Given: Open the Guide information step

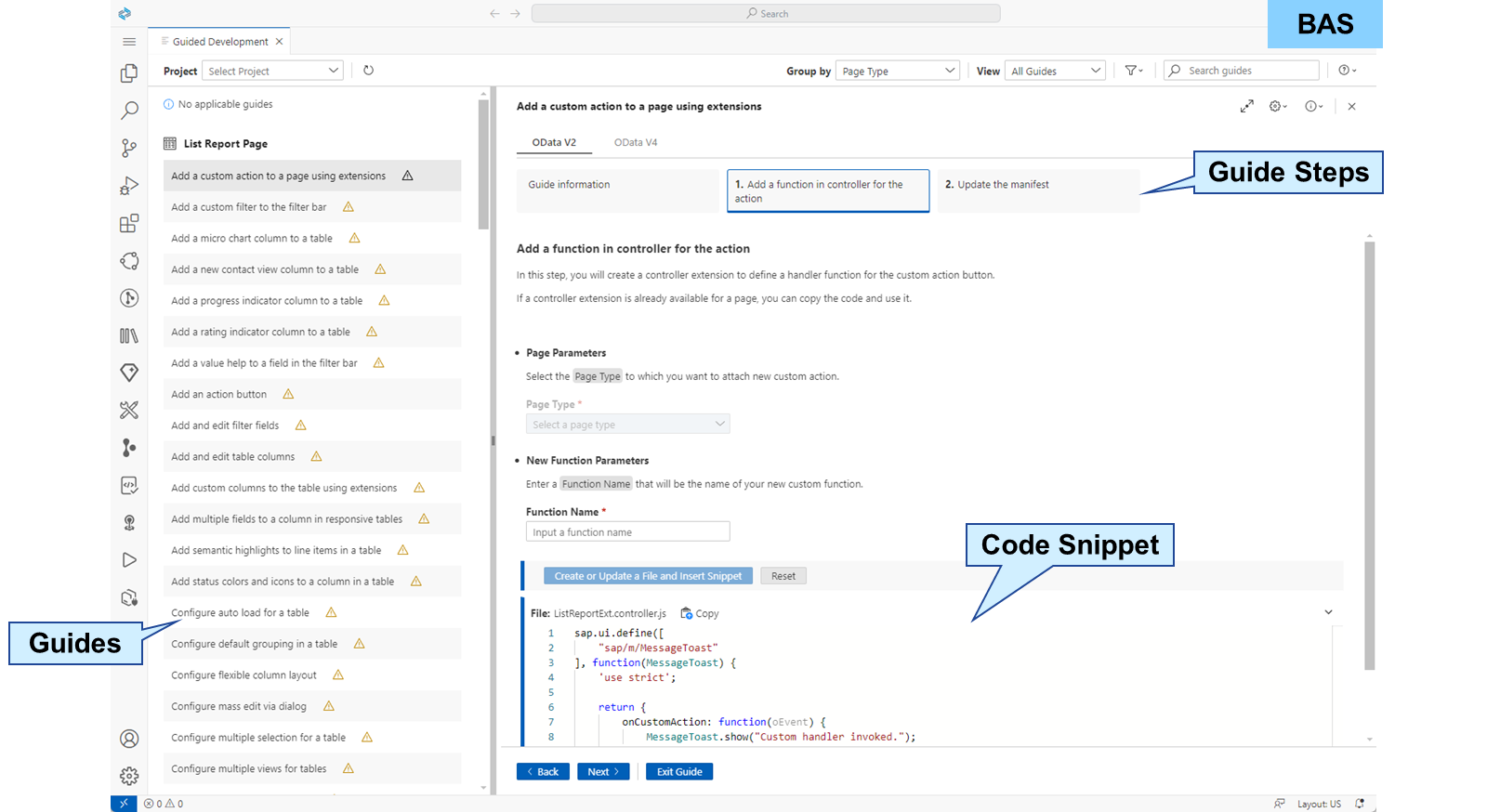Looking at the screenshot, I should tap(617, 190).
